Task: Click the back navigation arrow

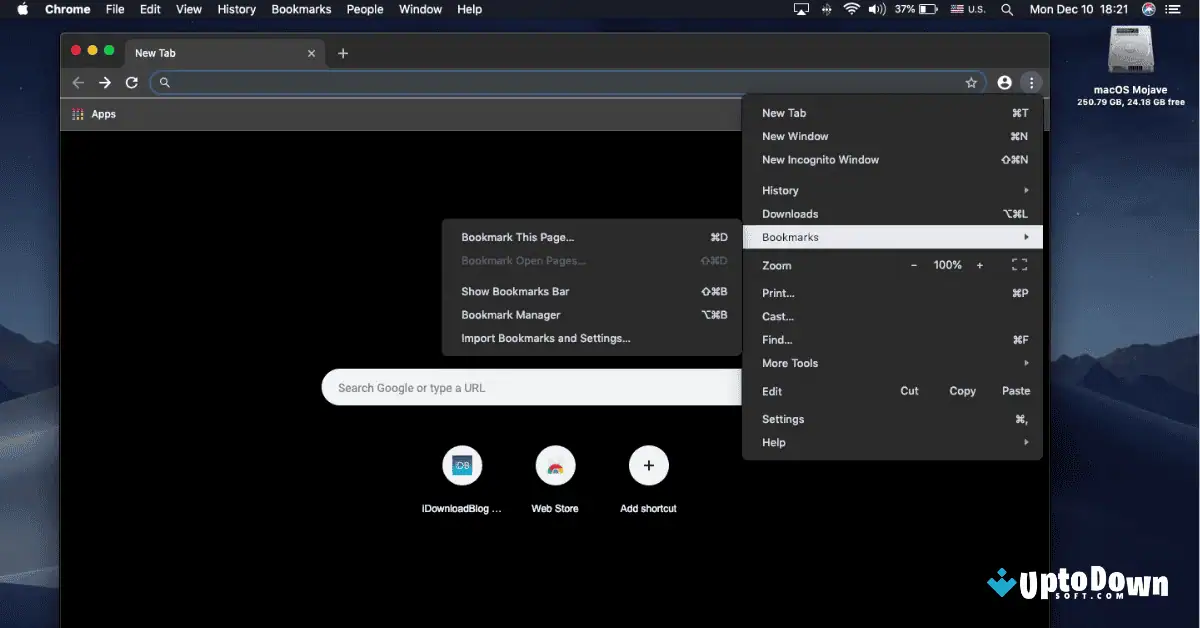Action: (x=78, y=83)
